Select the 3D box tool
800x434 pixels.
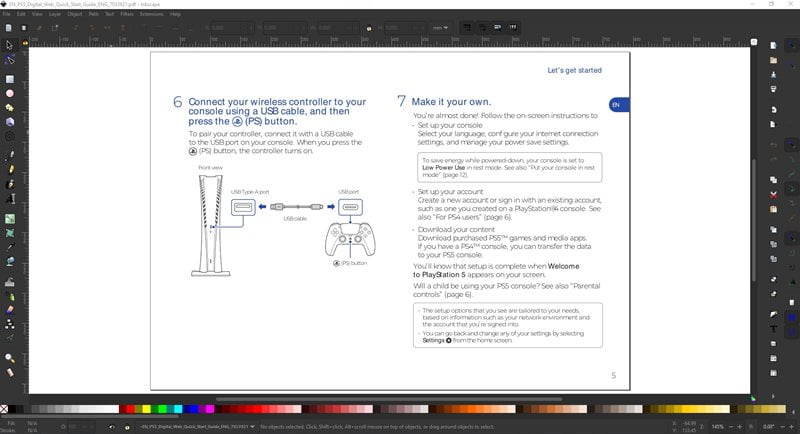9,122
